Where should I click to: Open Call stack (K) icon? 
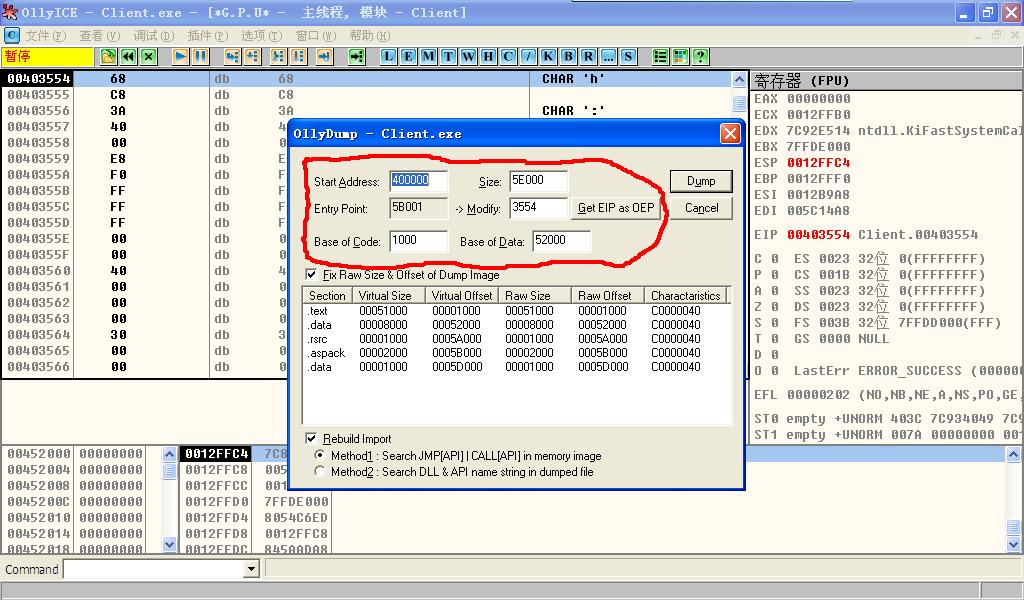click(549, 56)
